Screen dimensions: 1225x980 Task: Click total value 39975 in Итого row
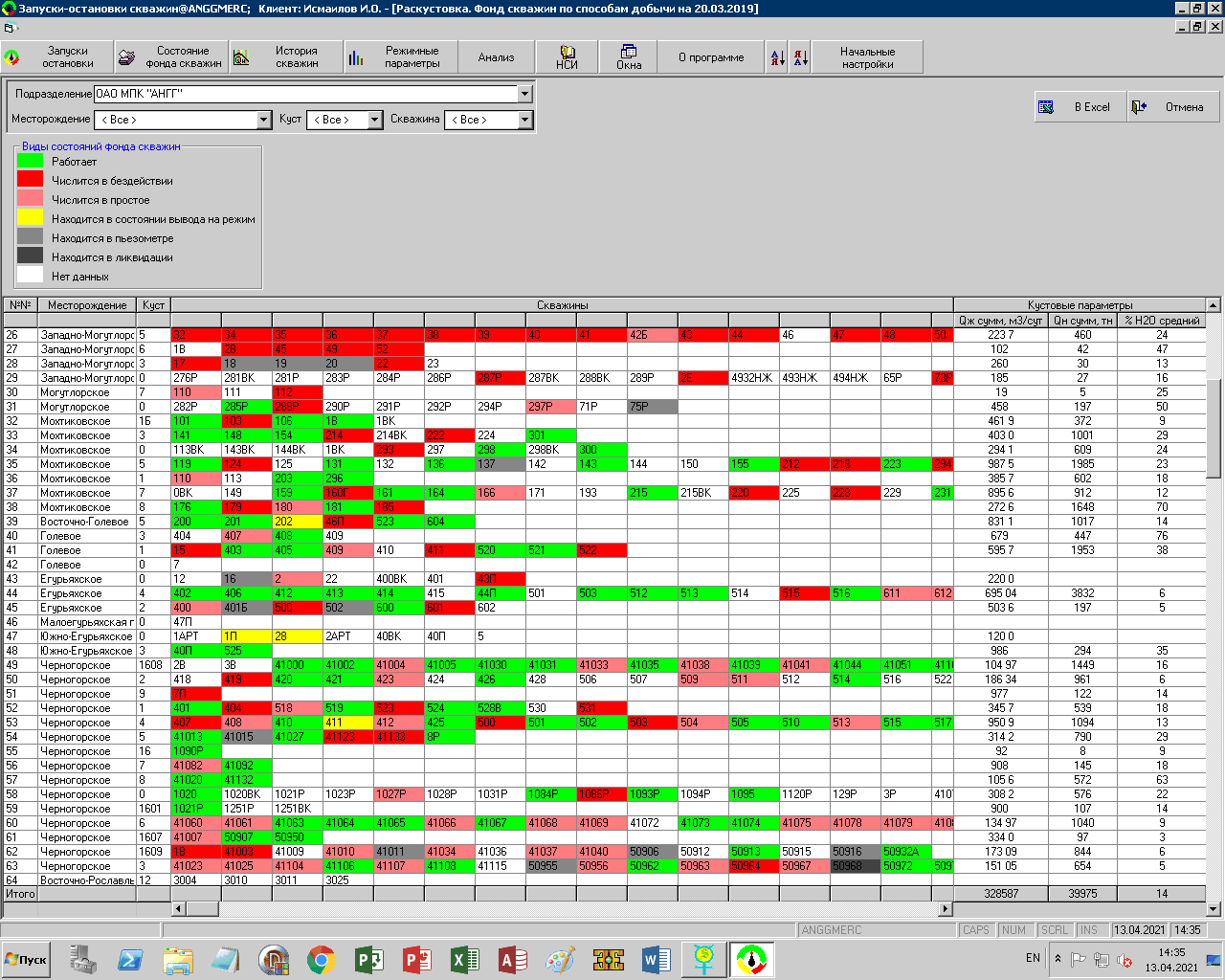1083,894
